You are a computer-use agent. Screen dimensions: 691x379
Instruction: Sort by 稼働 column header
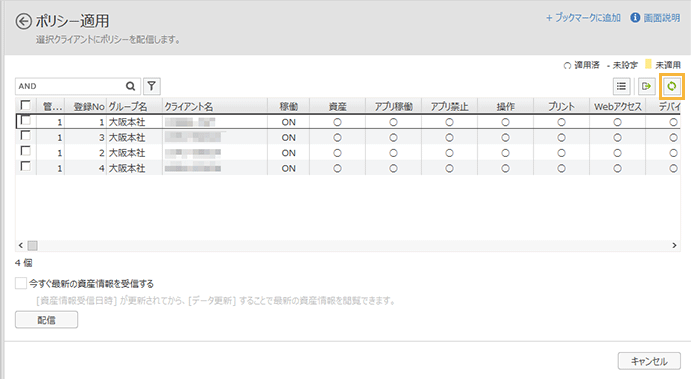[x=289, y=106]
